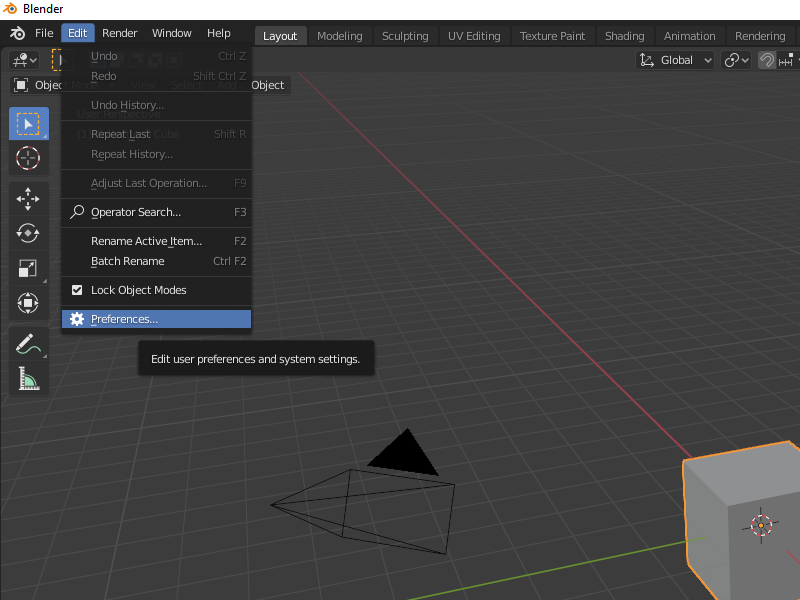The height and width of the screenshot is (600, 800).
Task: Choose Redo in the Edit menu
Action: tap(156, 76)
